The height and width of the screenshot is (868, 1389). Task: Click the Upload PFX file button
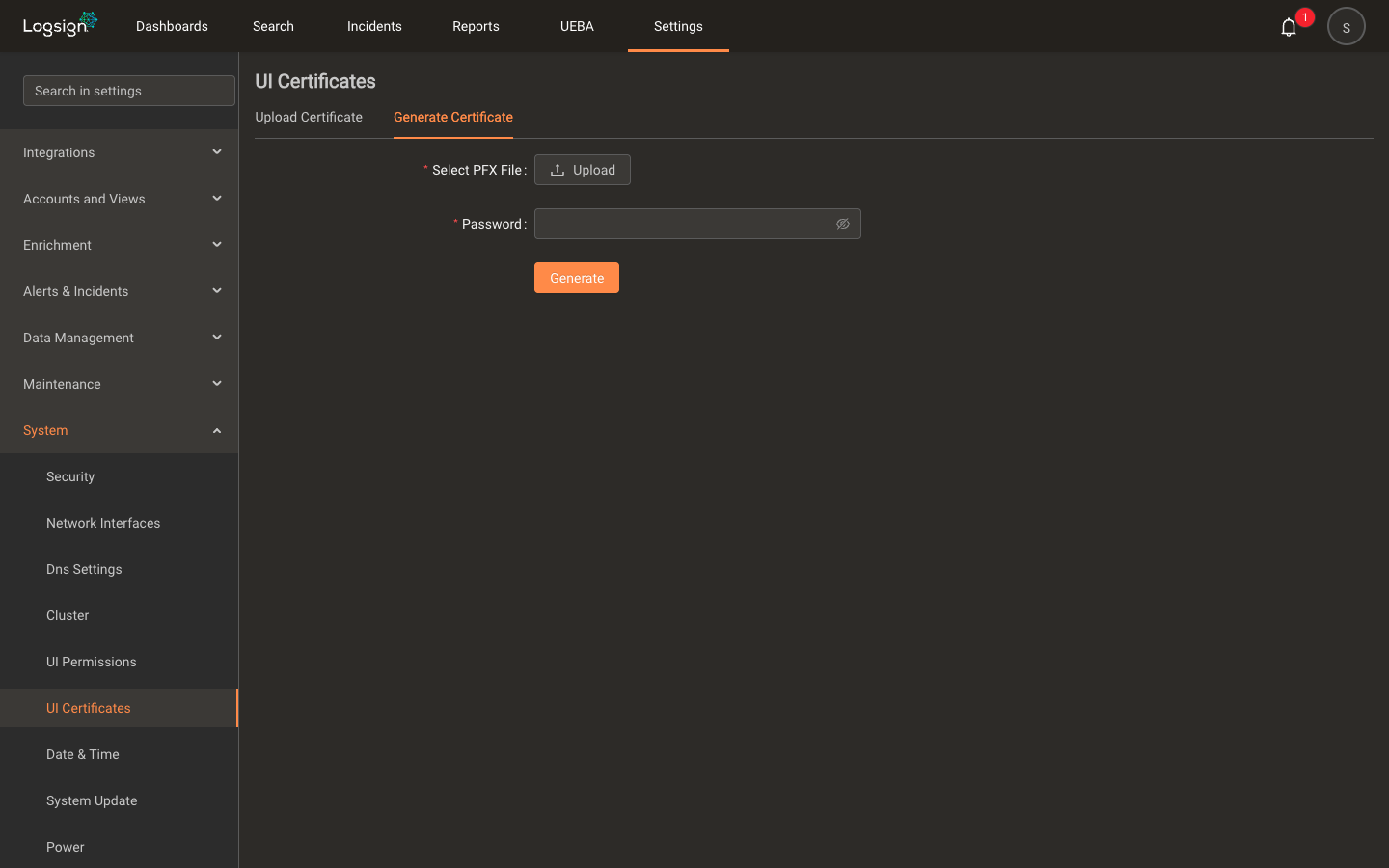point(583,170)
